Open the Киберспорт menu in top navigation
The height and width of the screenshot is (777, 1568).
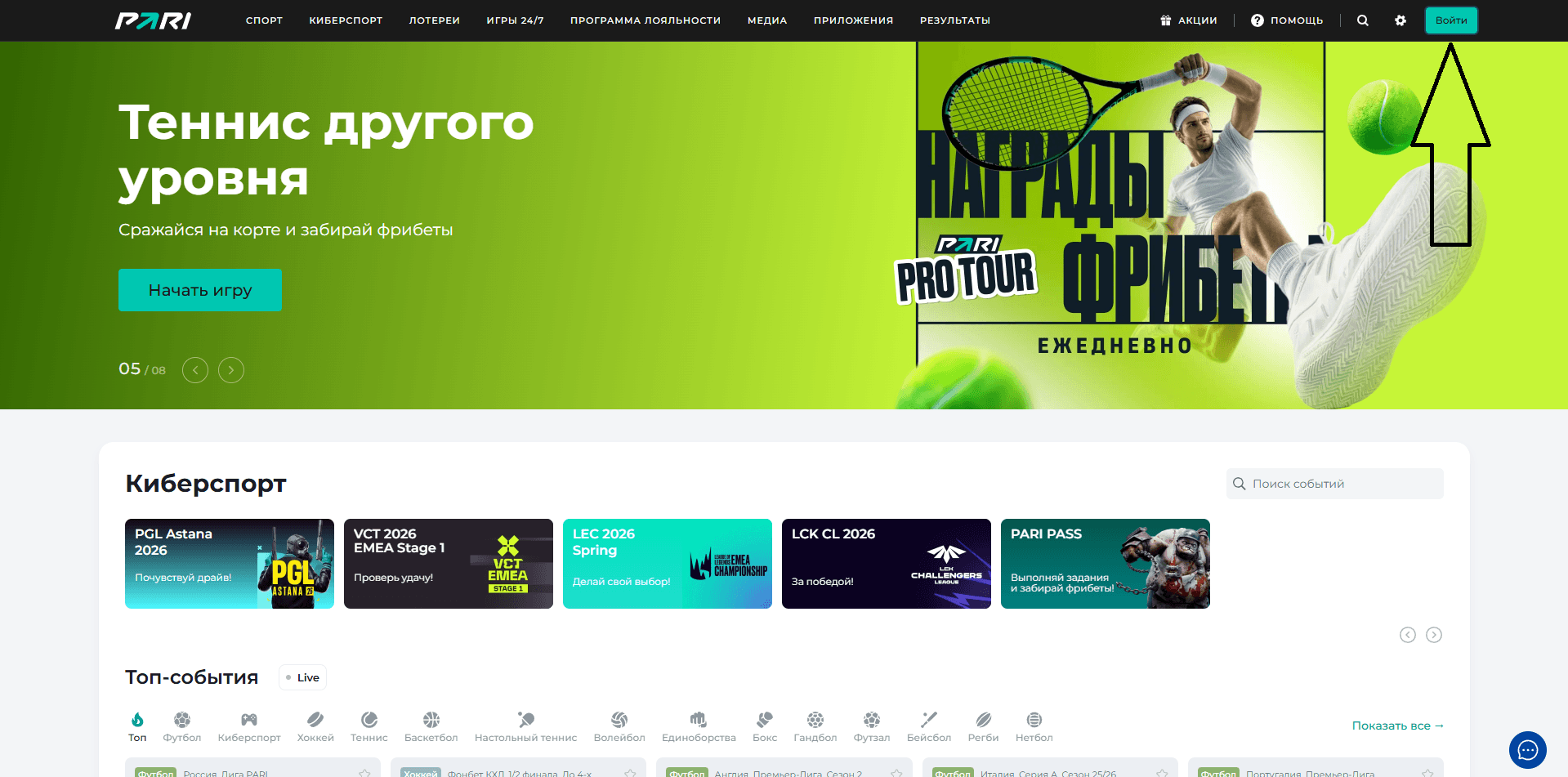(x=346, y=20)
